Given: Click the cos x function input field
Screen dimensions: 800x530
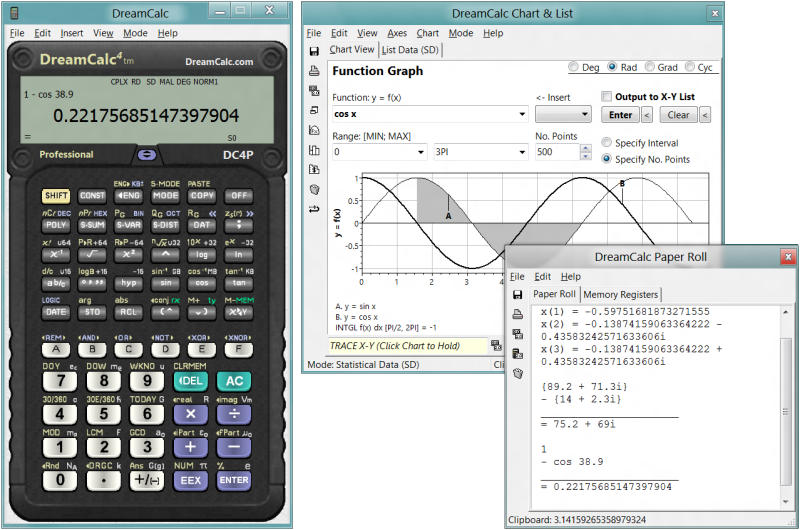Looking at the screenshot, I should point(424,114).
